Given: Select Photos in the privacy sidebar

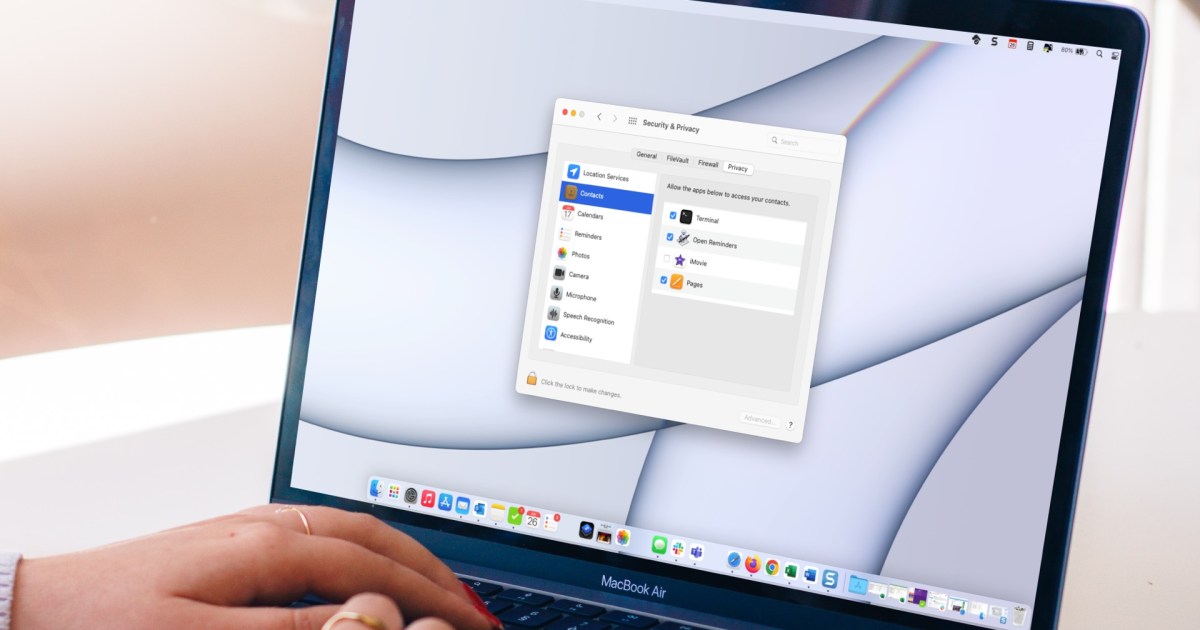Looking at the screenshot, I should point(599,255).
